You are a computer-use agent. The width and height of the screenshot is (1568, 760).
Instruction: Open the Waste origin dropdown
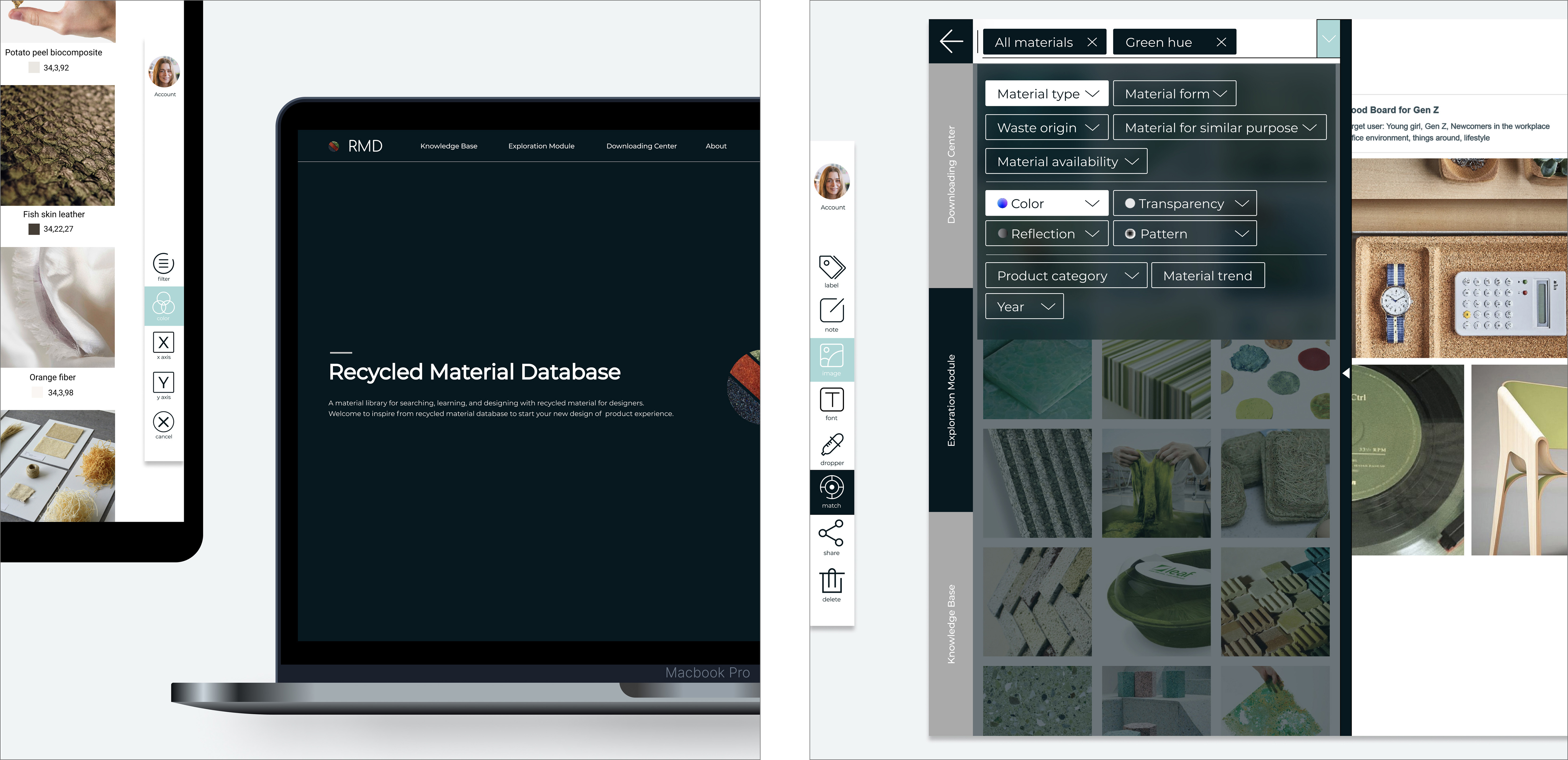(x=1046, y=127)
